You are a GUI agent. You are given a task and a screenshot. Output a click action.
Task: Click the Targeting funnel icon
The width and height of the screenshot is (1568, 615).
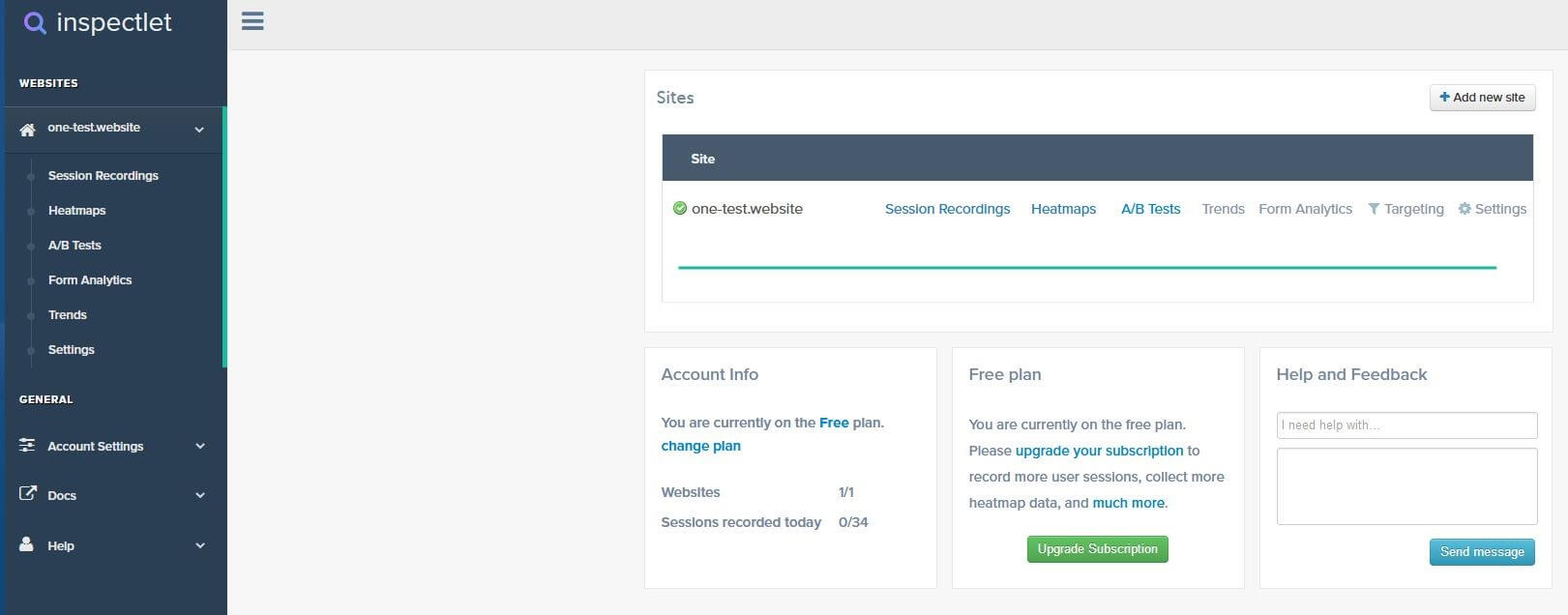(1374, 209)
